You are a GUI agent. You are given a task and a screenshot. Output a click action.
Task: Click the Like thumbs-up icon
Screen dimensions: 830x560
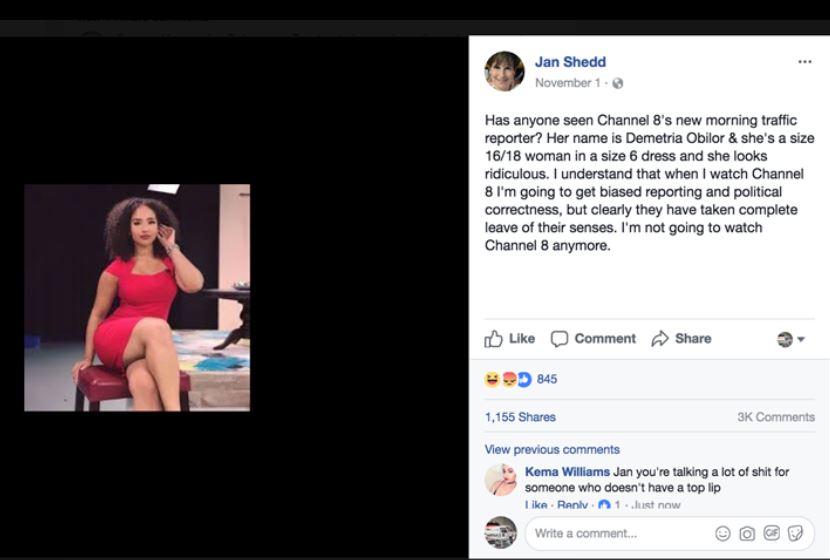494,339
